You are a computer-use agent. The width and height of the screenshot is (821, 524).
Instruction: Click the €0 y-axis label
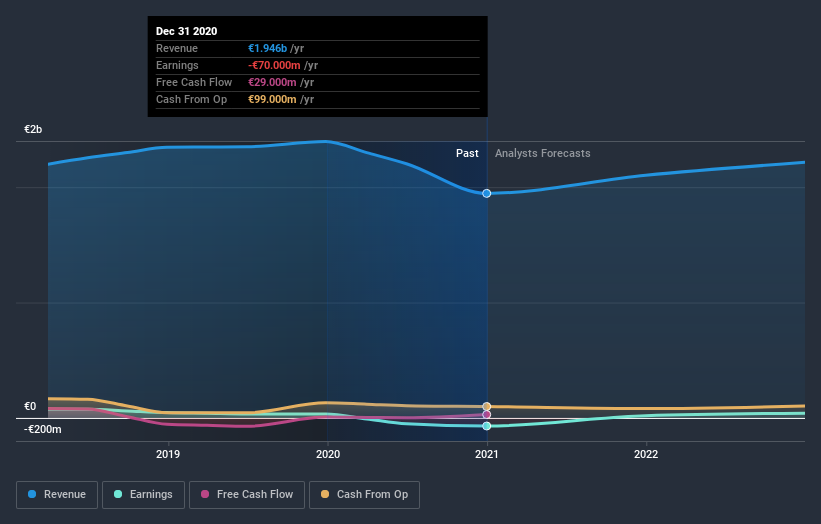[30, 406]
